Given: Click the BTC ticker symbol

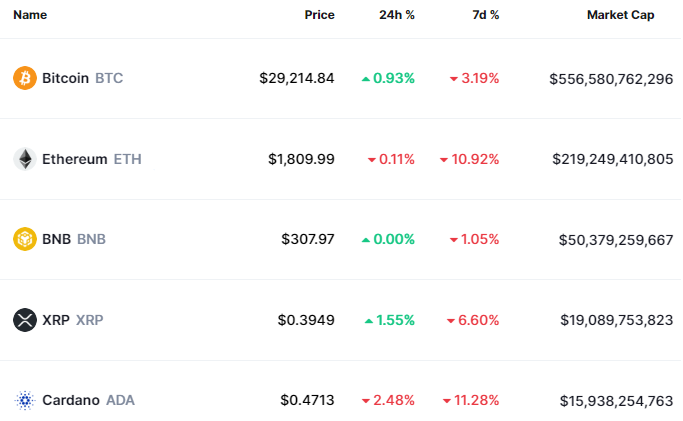Looking at the screenshot, I should (109, 78).
